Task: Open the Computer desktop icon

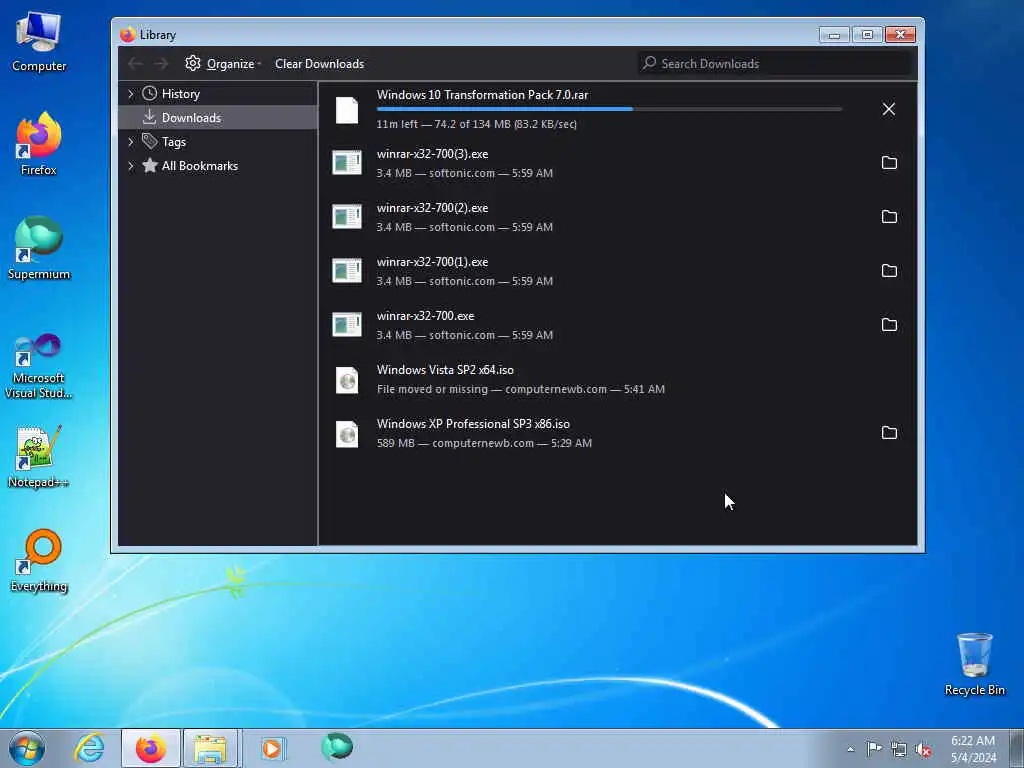Action: pyautogui.click(x=39, y=42)
